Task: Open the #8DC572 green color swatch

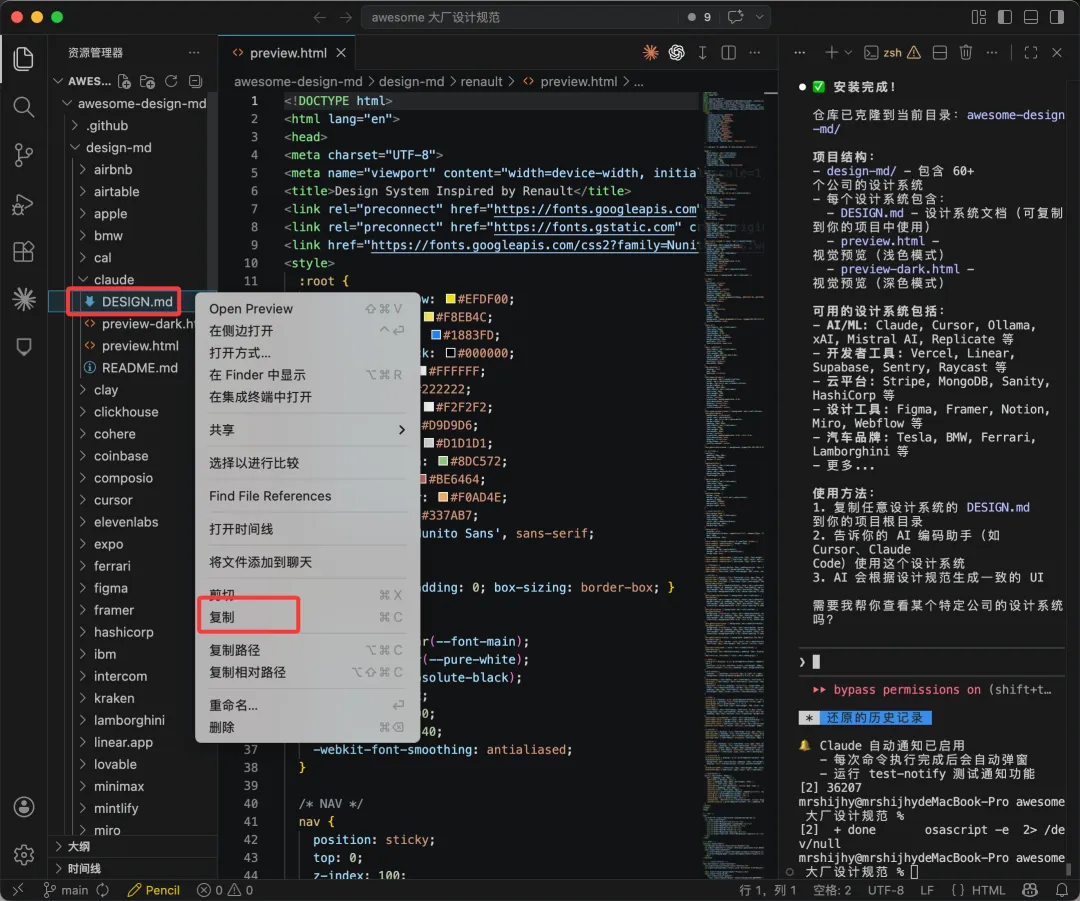Action: coord(443,461)
